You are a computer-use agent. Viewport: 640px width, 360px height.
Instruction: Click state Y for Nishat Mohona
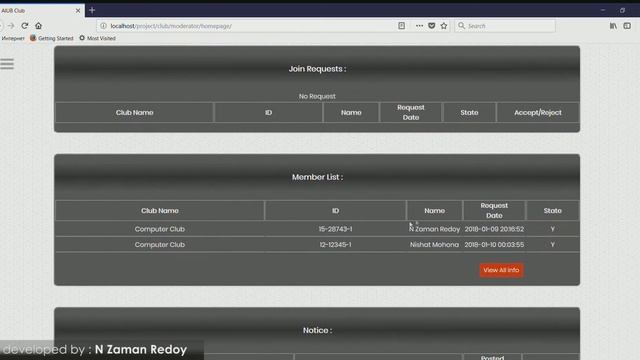pyautogui.click(x=552, y=244)
